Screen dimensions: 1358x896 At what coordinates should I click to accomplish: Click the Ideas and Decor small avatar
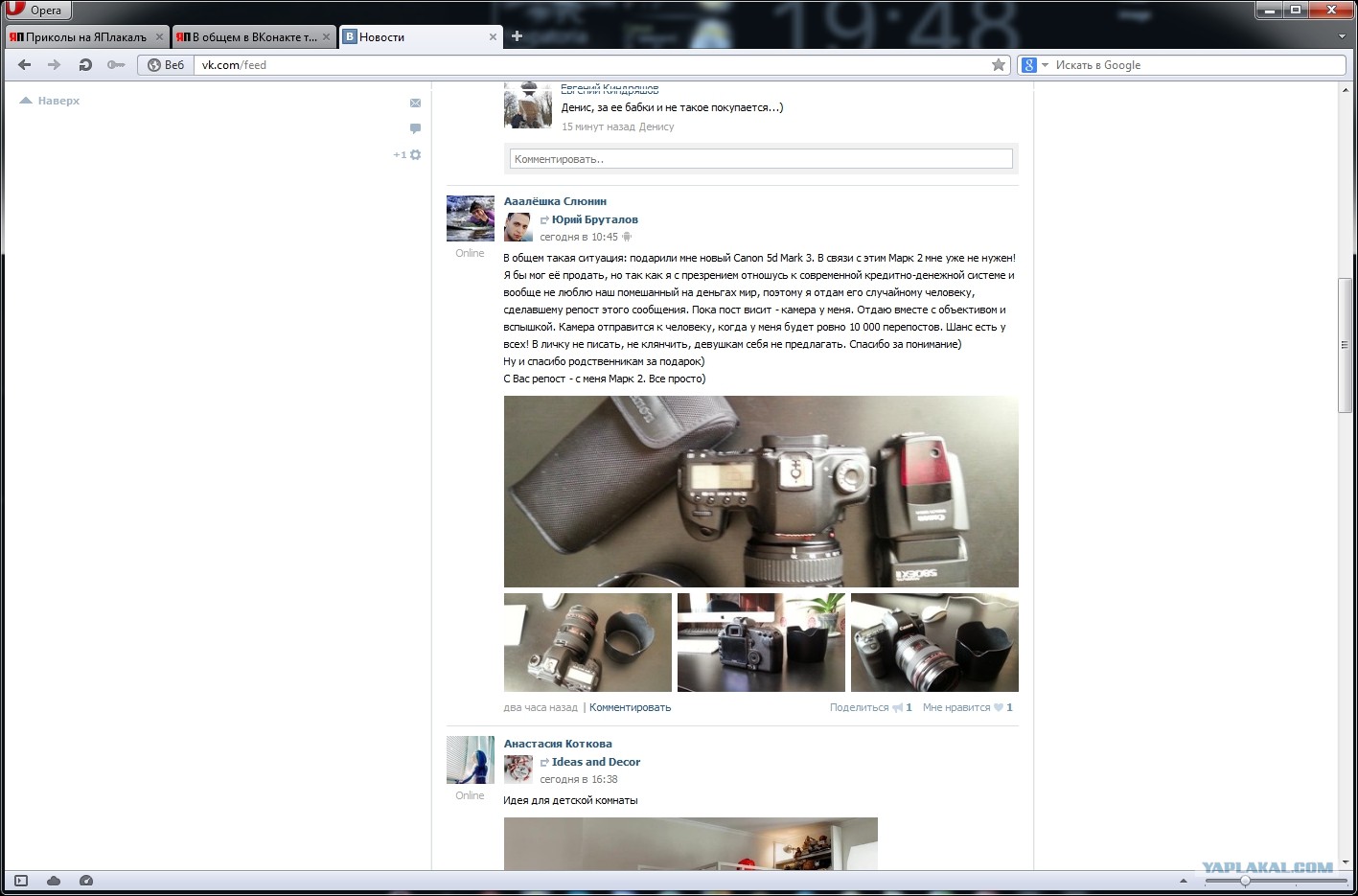point(518,770)
